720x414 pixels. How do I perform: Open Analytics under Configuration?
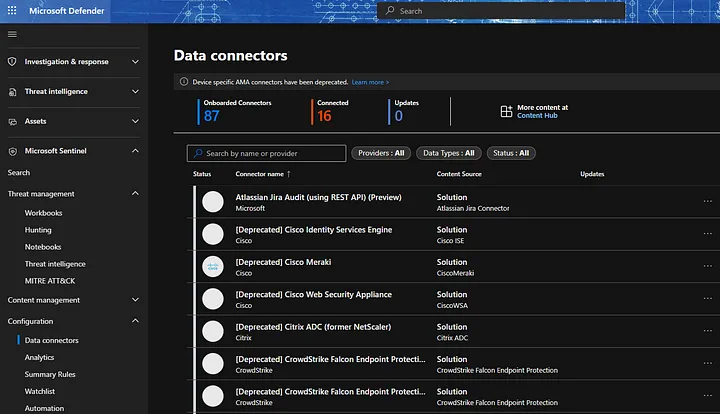[39, 357]
